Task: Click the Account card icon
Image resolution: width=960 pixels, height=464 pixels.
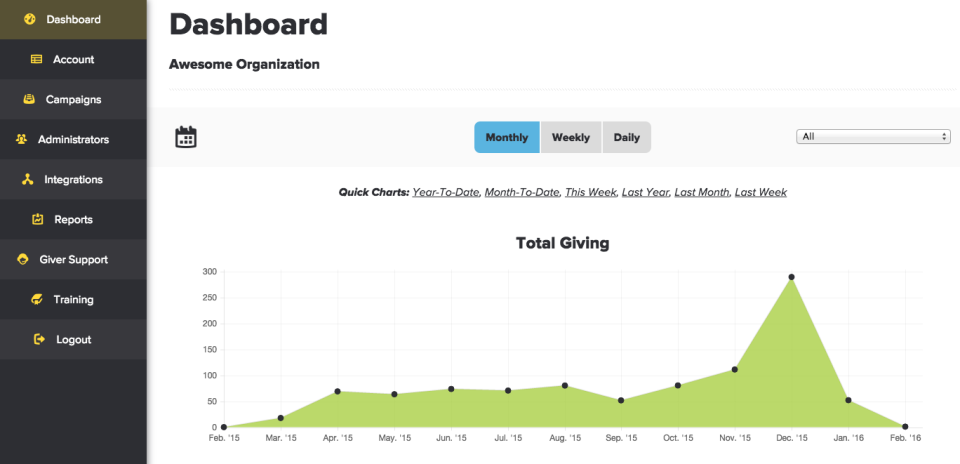Action: [x=37, y=59]
